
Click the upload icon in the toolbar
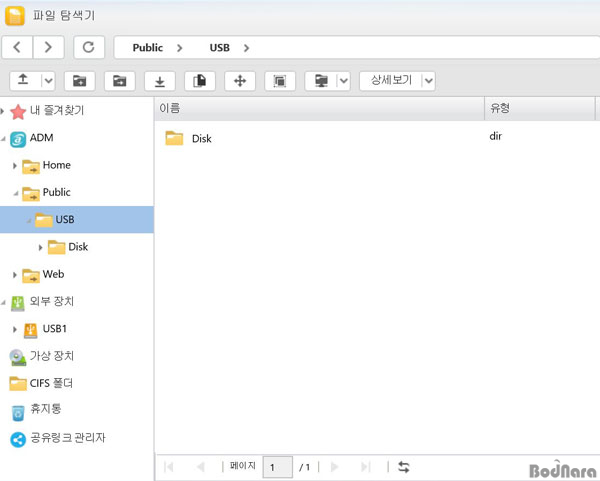24,80
